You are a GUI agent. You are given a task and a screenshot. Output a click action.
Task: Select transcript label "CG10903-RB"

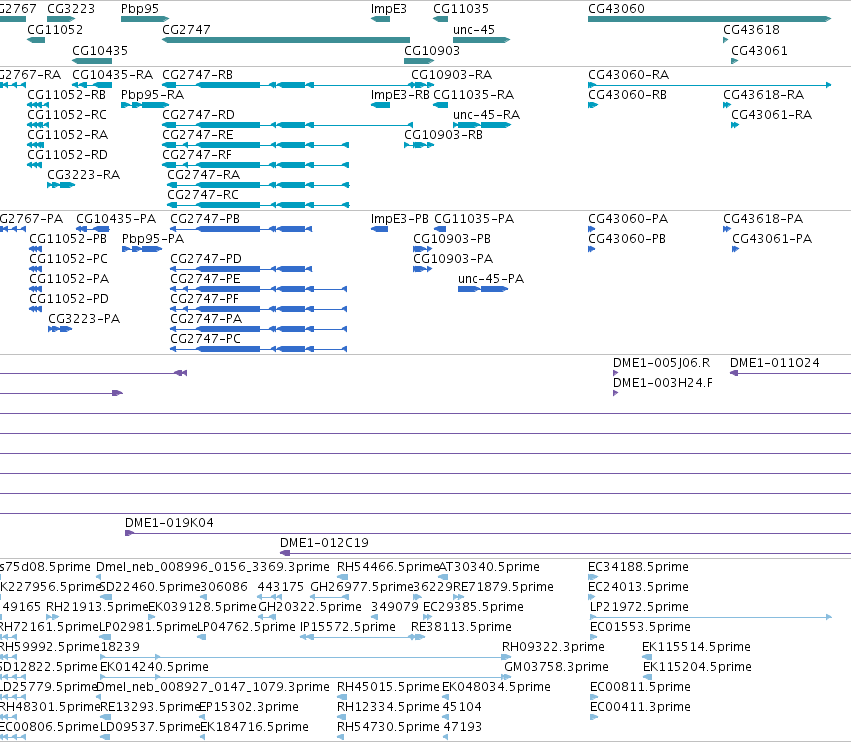point(443,135)
